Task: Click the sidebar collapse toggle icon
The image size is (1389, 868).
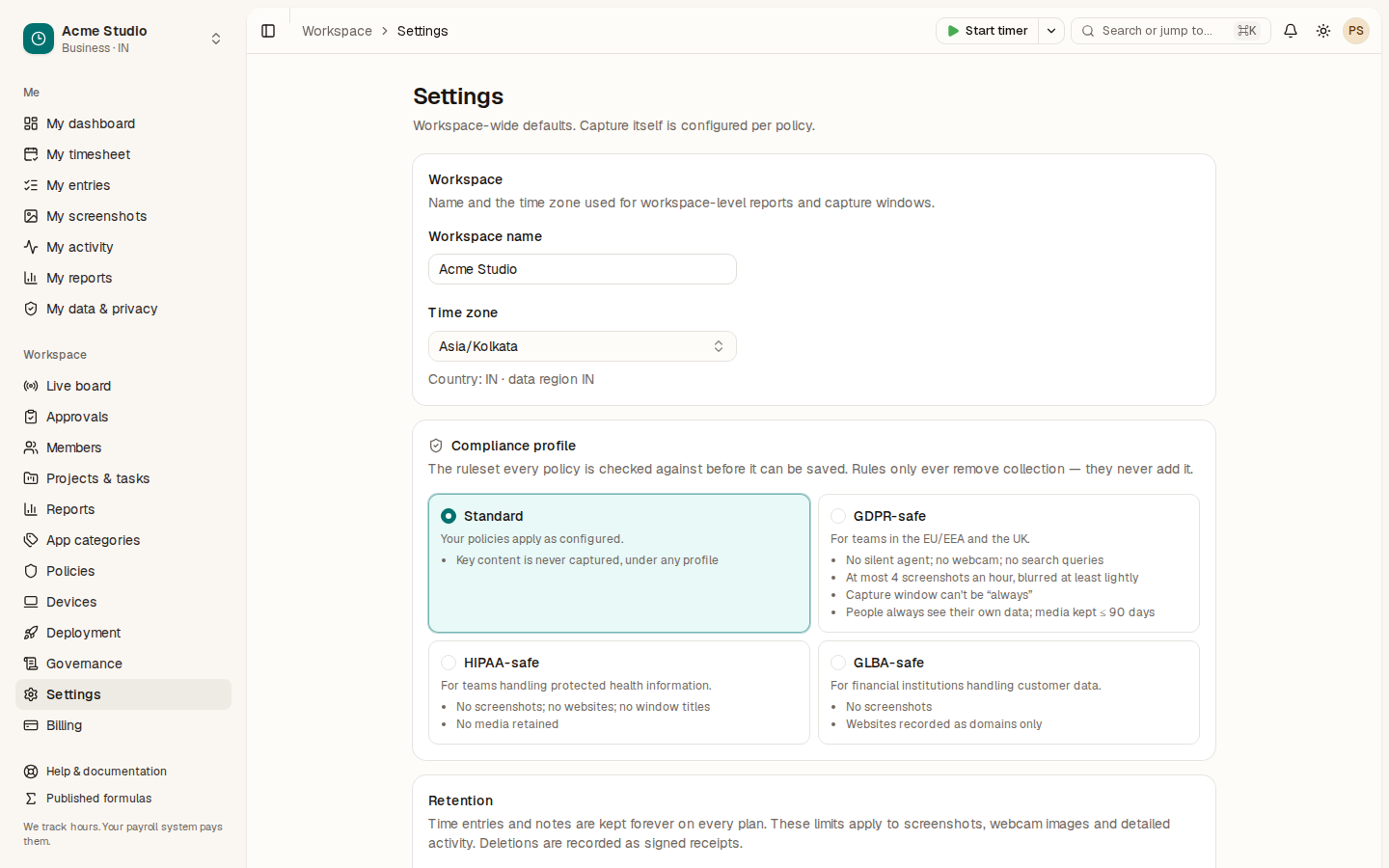Action: coord(268,31)
